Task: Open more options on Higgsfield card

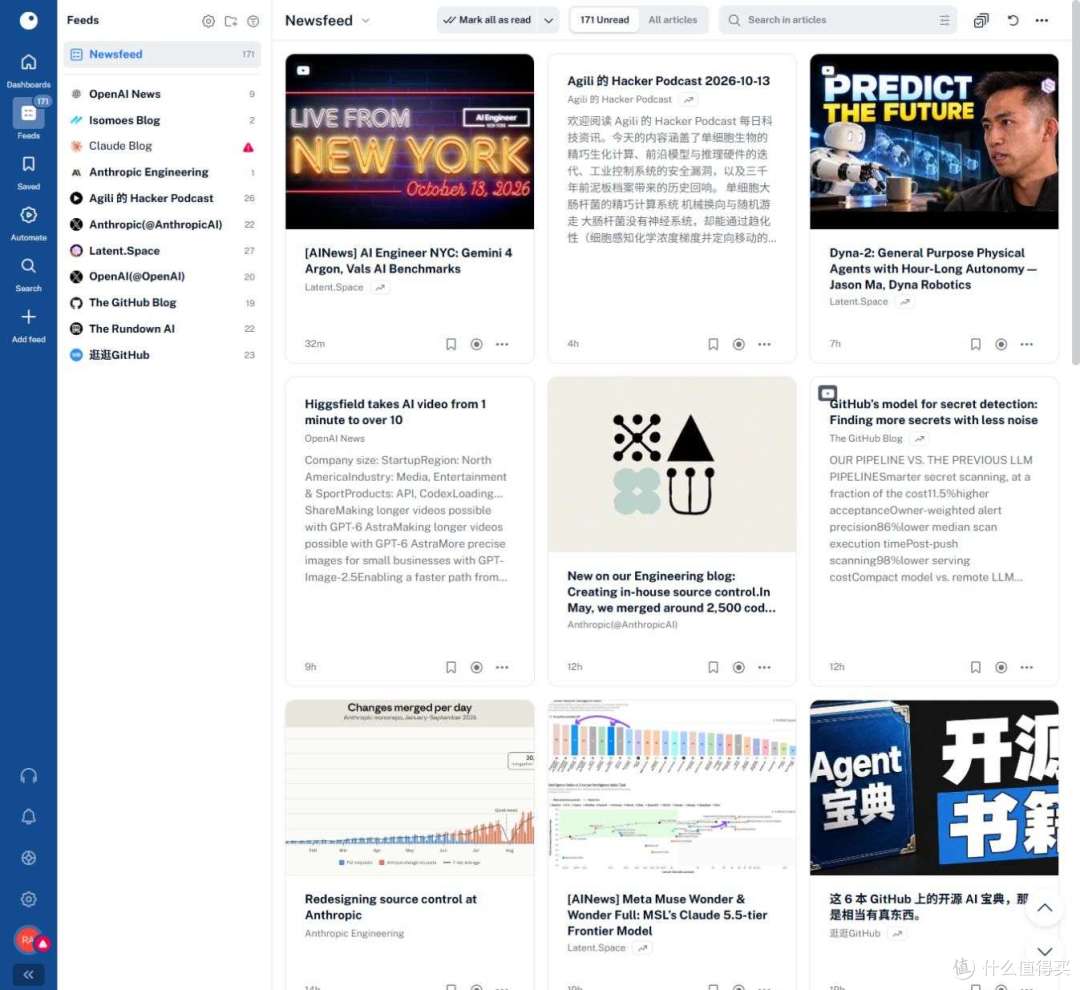Action: pos(502,667)
